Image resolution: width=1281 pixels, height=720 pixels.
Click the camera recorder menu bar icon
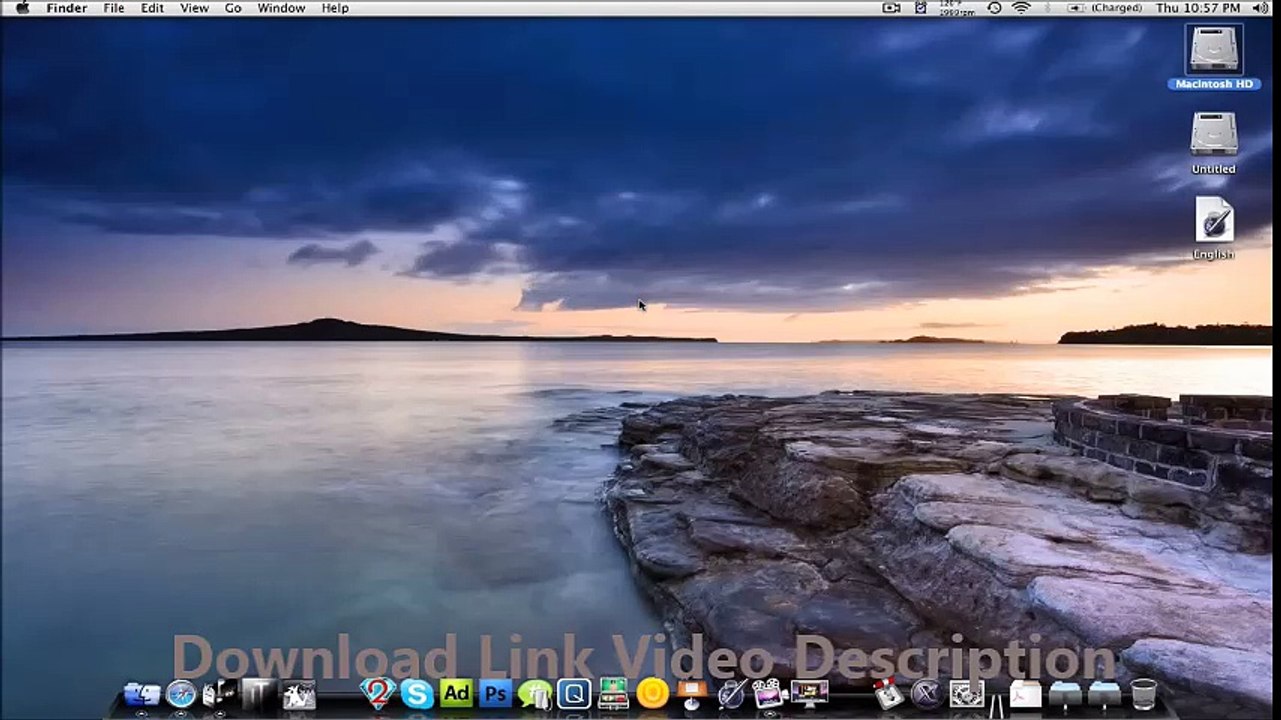891,8
